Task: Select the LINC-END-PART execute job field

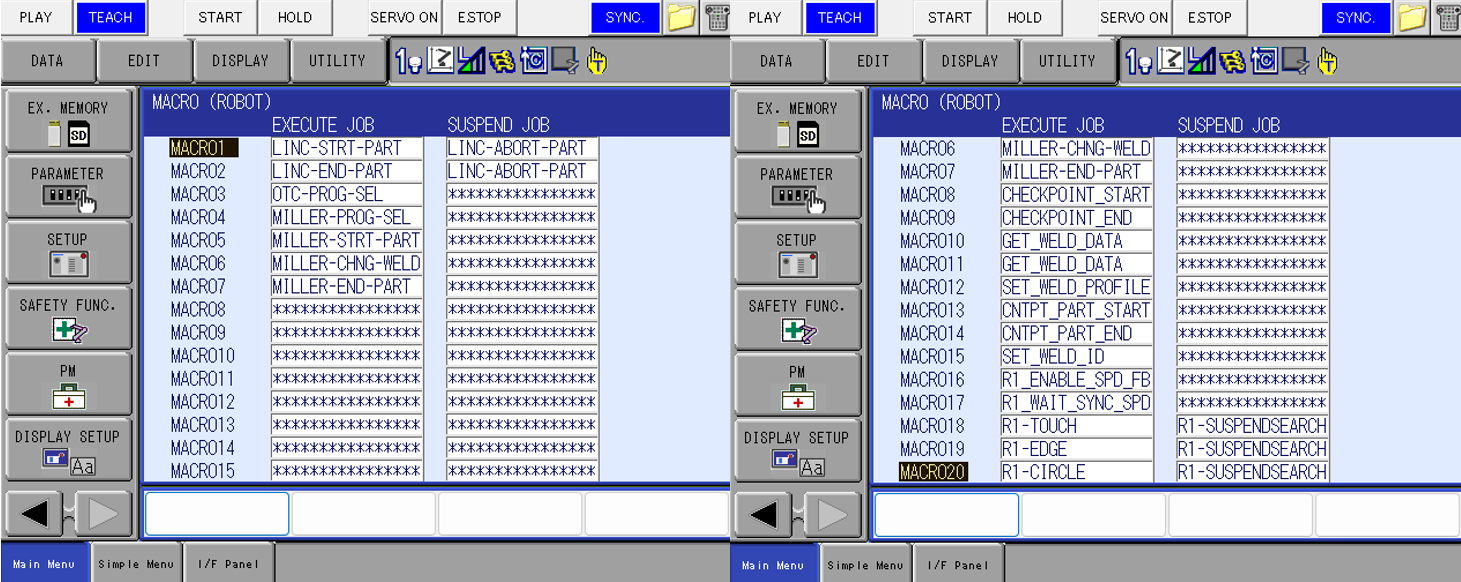Action: click(x=346, y=171)
